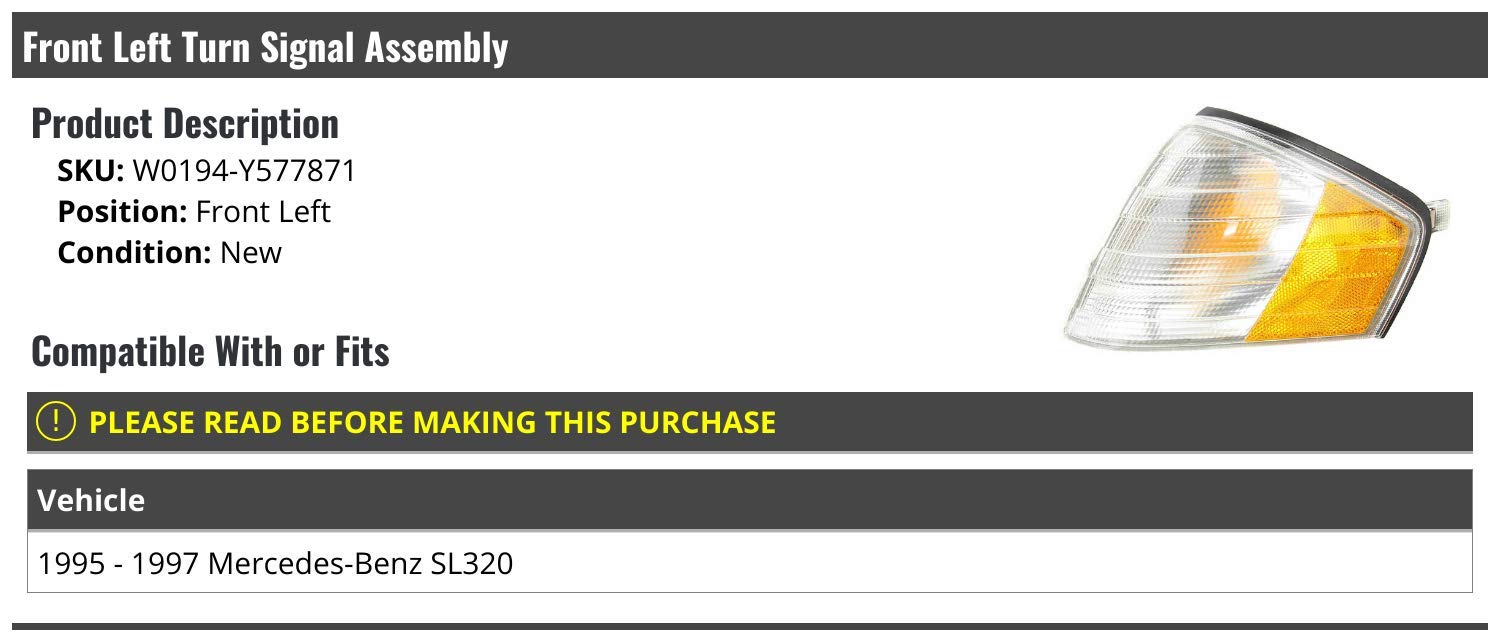Click the 'Compatible With or Fits' heading
This screenshot has height=642, width=1500.
pos(210,351)
